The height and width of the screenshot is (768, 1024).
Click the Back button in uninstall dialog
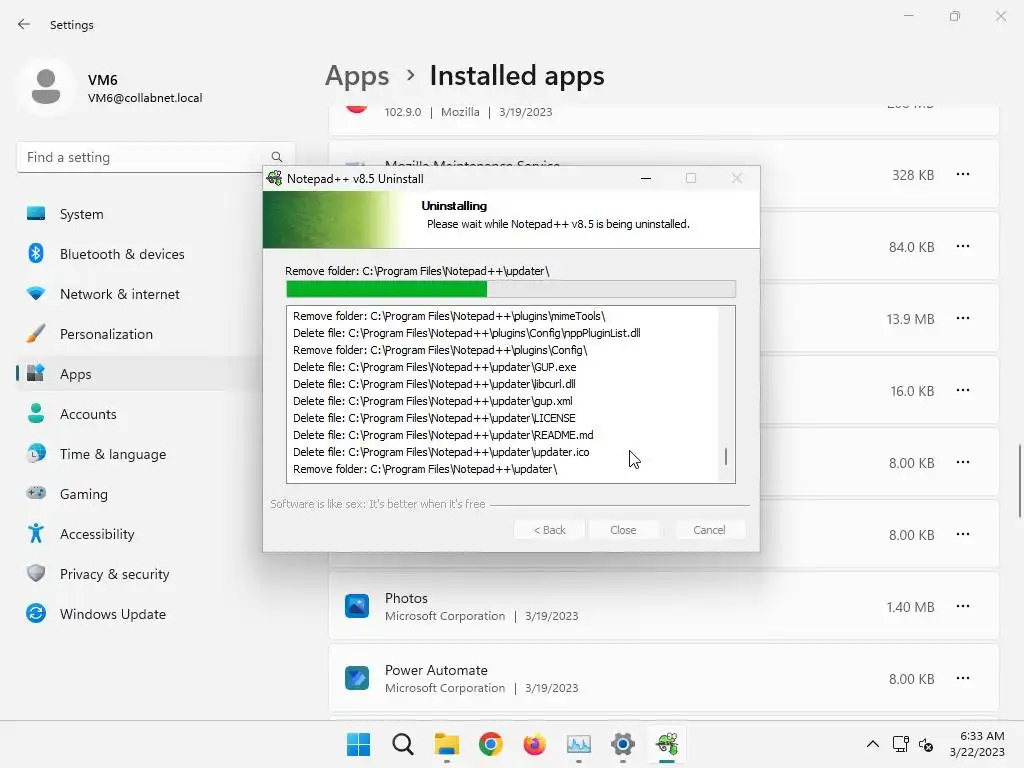(x=549, y=530)
